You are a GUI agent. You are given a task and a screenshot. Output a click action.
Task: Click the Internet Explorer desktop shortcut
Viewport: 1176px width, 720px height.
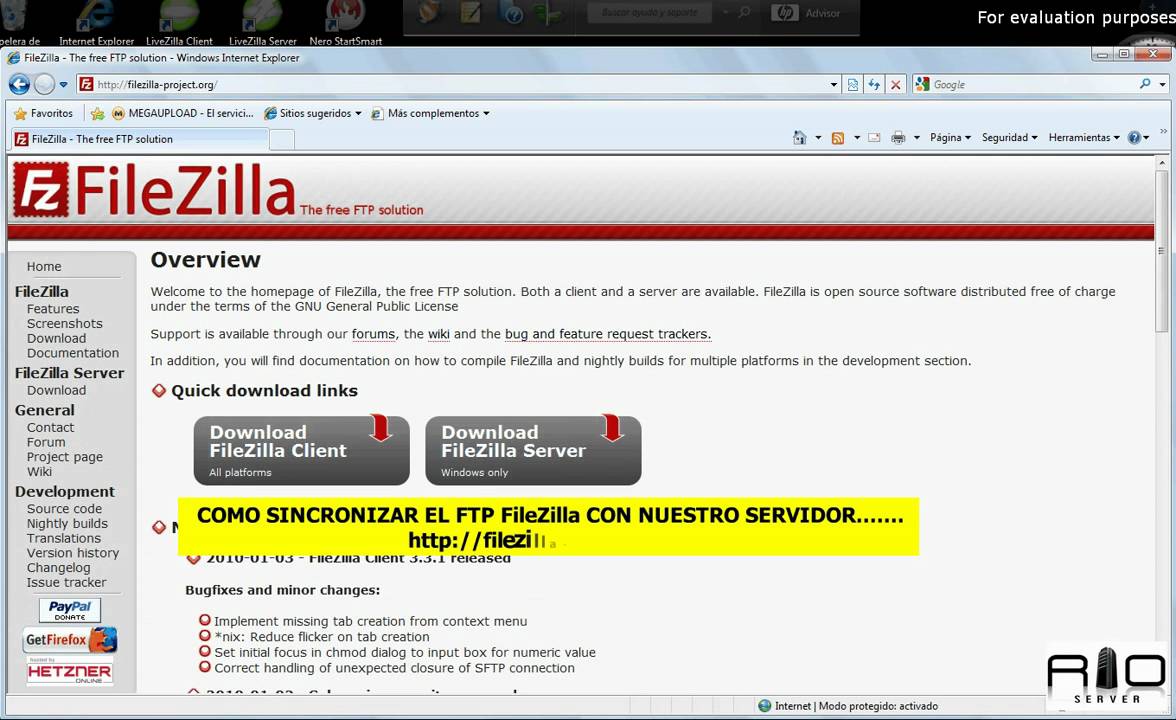96,24
